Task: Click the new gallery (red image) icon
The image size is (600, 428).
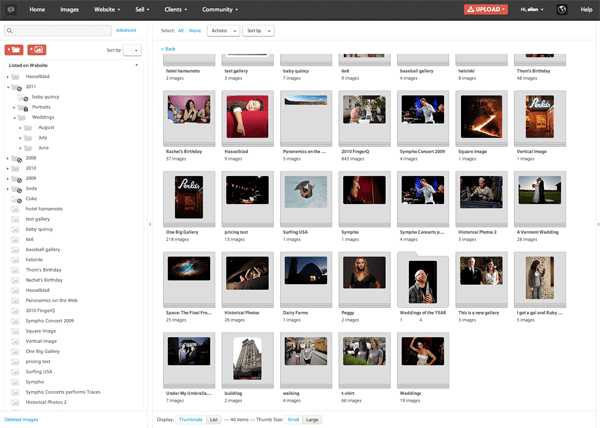Action: tap(37, 49)
